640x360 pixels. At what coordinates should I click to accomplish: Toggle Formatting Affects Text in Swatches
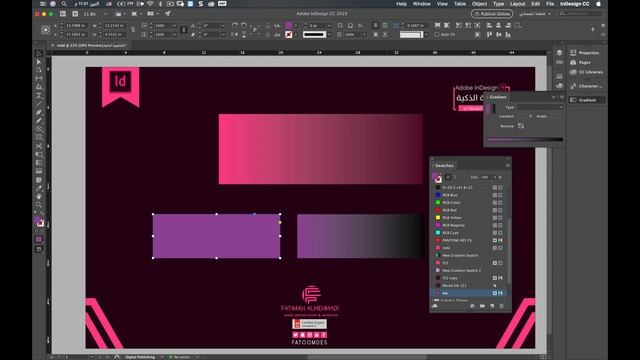pos(455,177)
